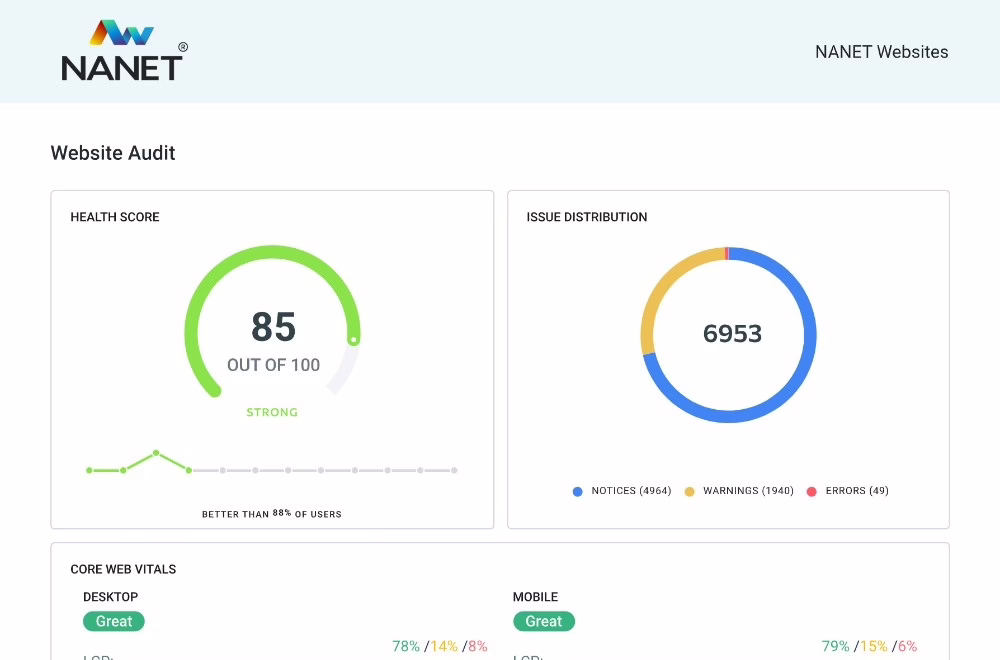Viewport: 1000px width, 660px height.
Task: Click the DESKTOP label
Action: tap(110, 597)
